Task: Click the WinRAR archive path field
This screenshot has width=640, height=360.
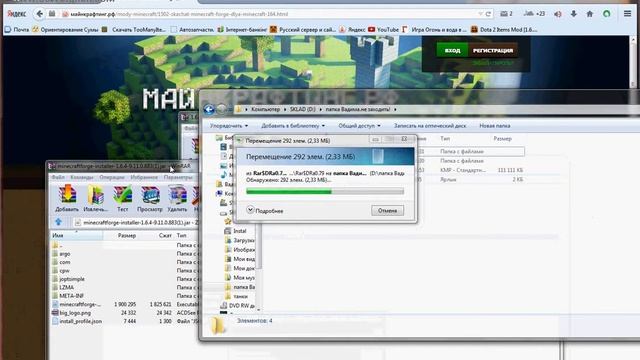Action: click(x=136, y=222)
